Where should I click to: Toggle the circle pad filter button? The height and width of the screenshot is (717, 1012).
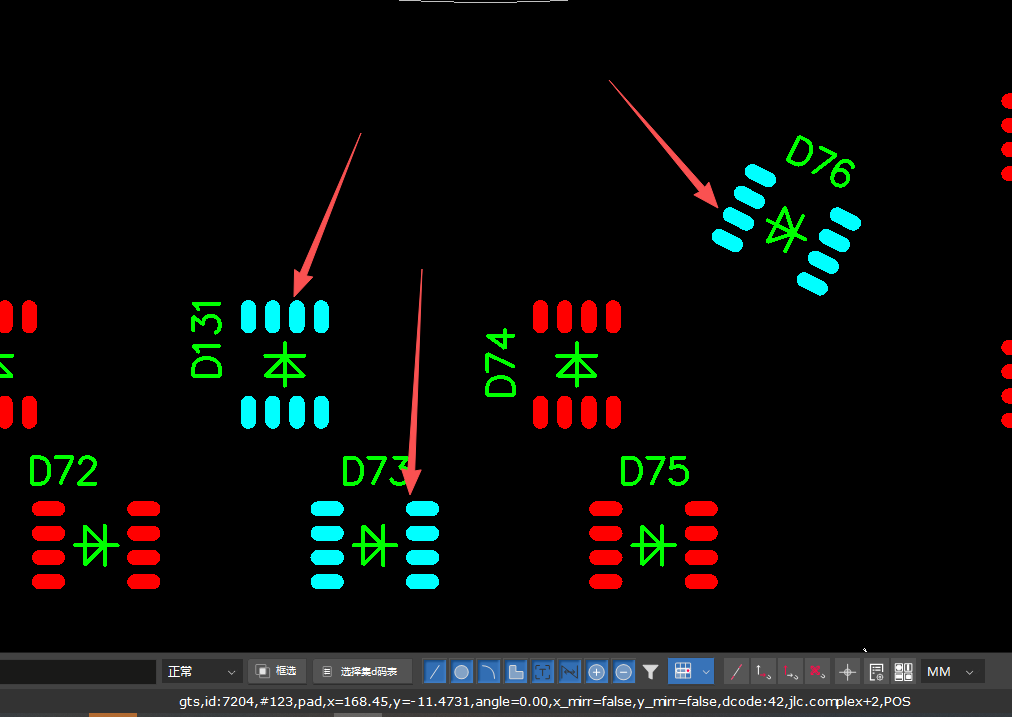tap(462, 671)
